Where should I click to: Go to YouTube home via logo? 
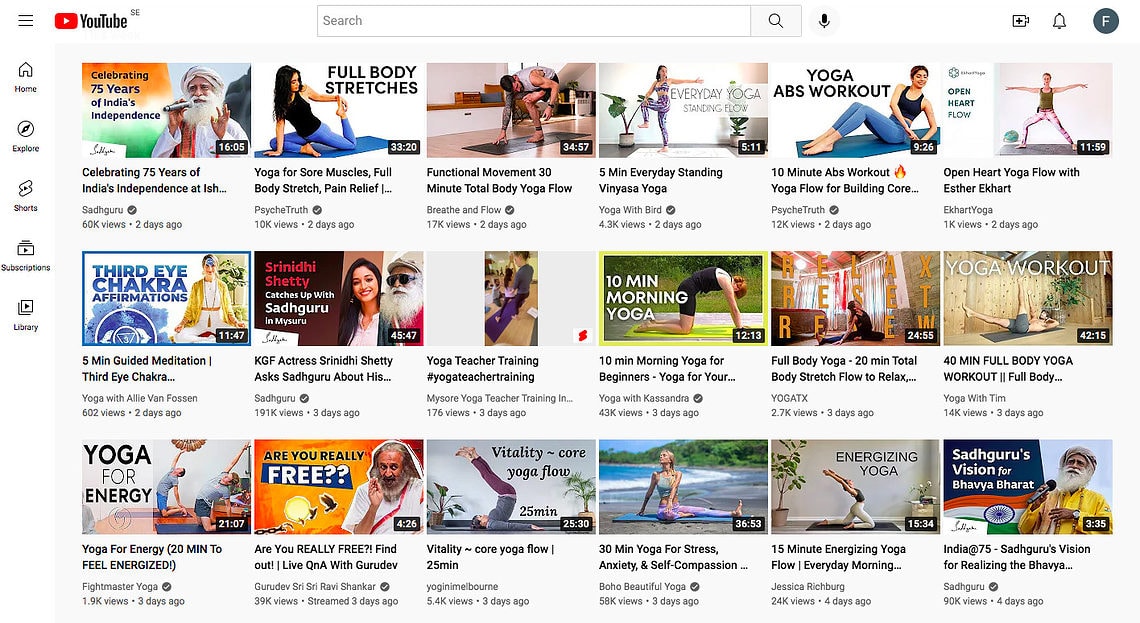pyautogui.click(x=91, y=21)
